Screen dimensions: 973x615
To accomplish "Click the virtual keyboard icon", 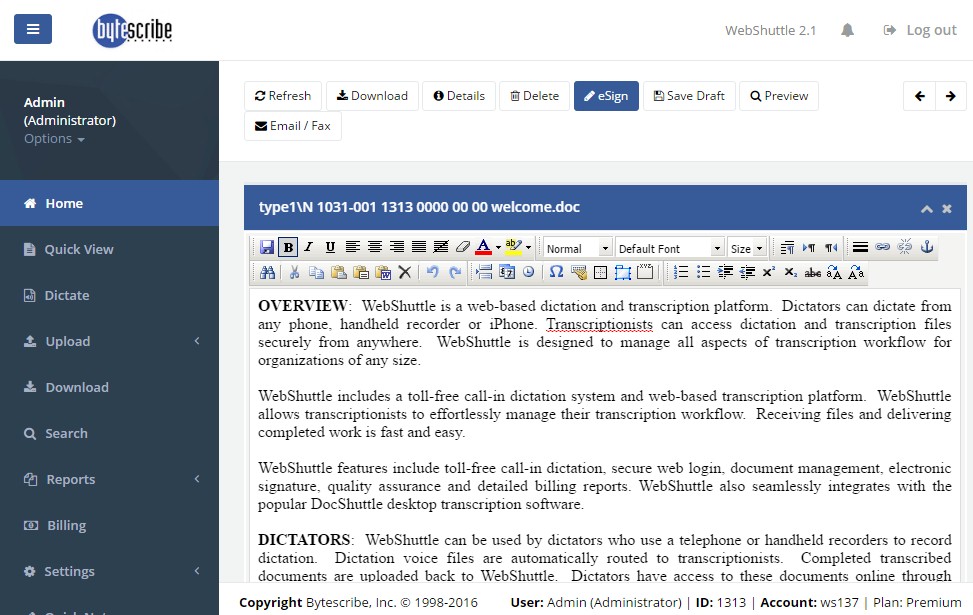I will [x=579, y=272].
